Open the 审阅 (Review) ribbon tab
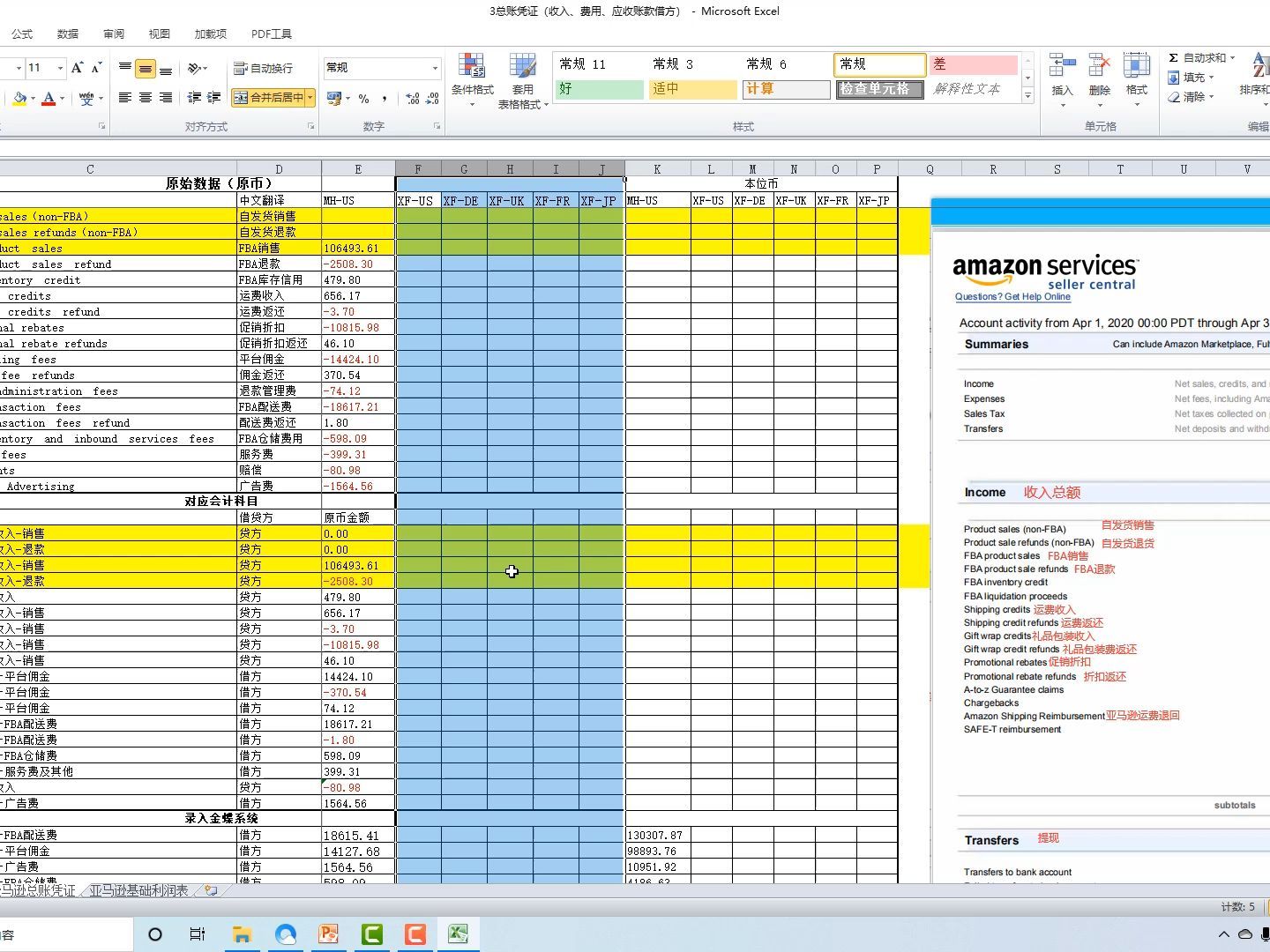Image resolution: width=1270 pixels, height=952 pixels. tap(114, 33)
